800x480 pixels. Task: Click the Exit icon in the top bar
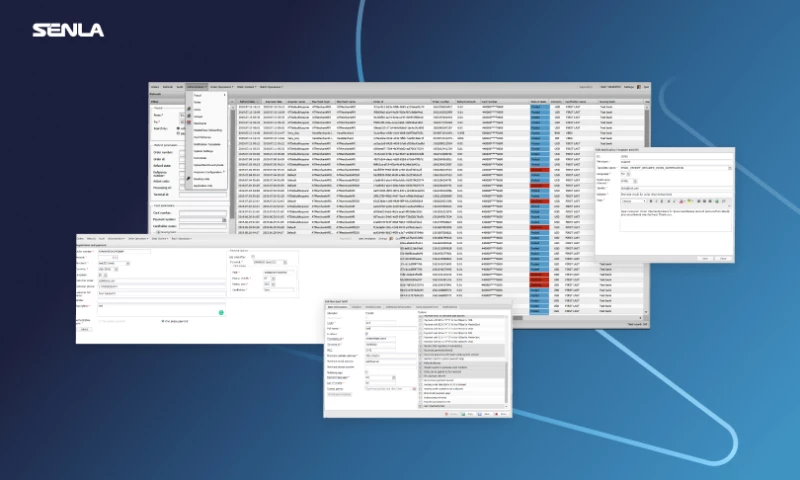click(x=647, y=87)
